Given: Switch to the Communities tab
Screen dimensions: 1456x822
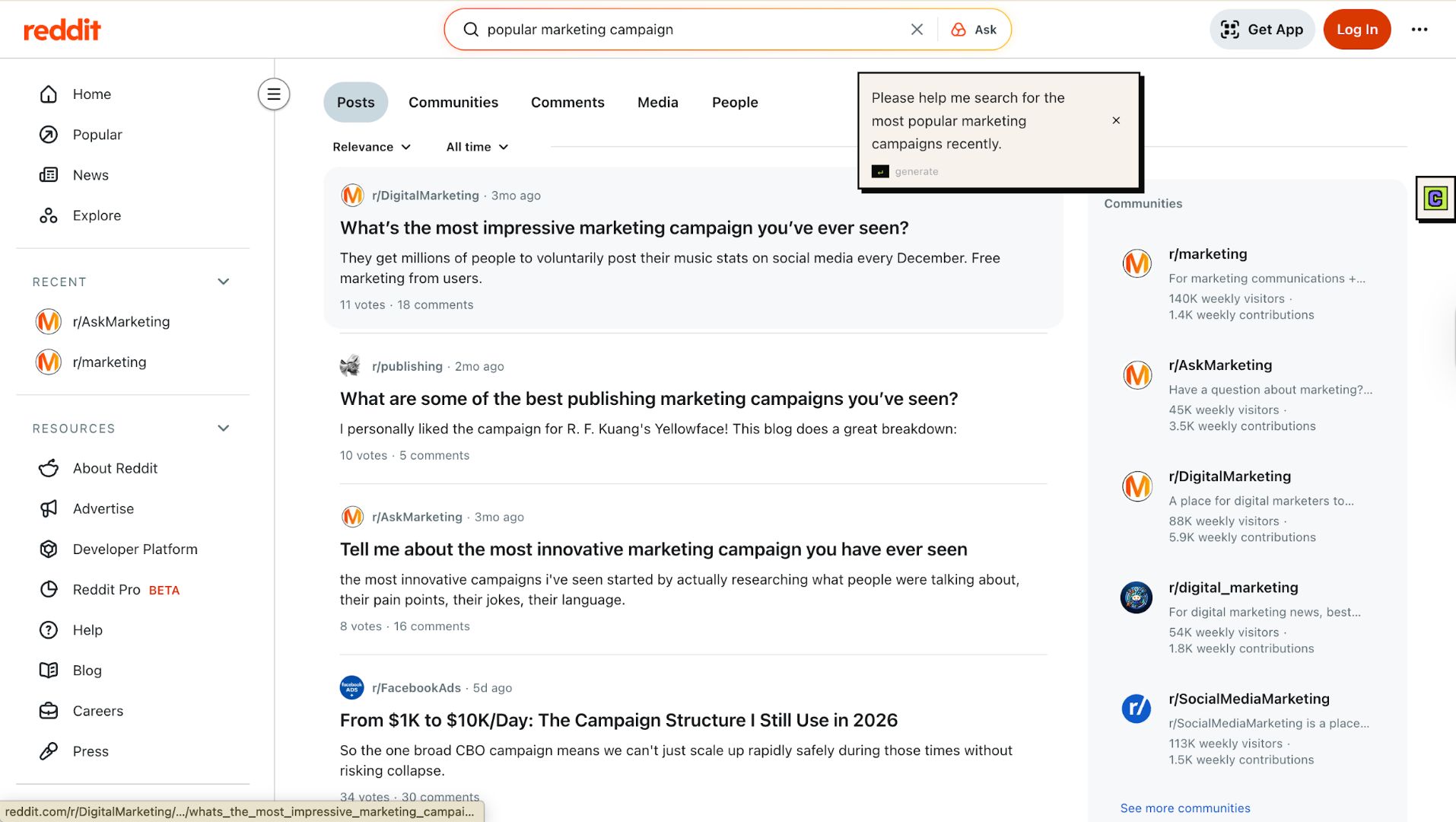Looking at the screenshot, I should click(453, 103).
